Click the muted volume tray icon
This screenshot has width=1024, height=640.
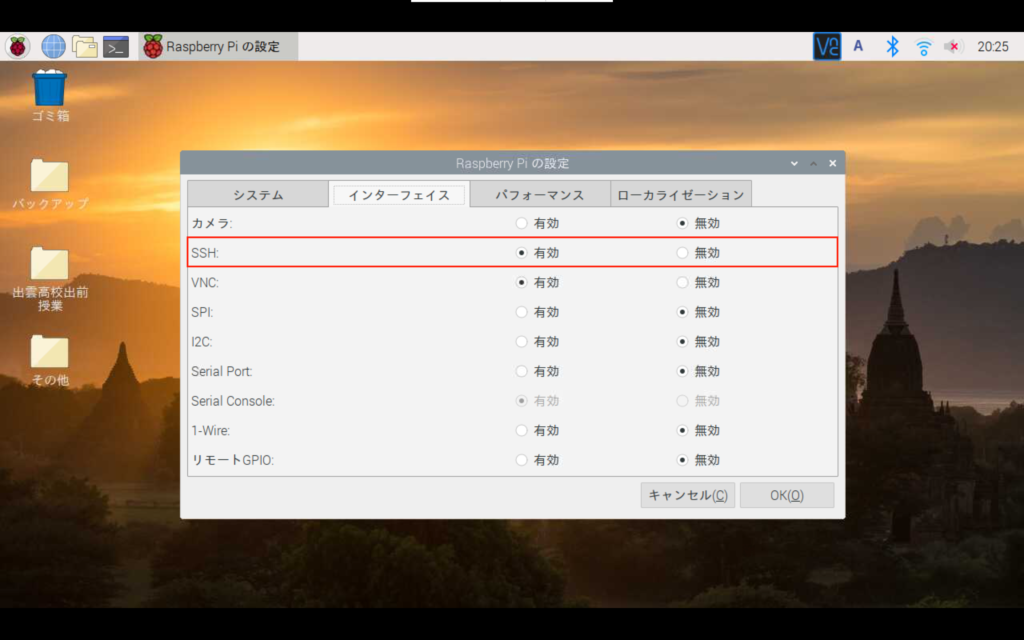pyautogui.click(x=953, y=46)
